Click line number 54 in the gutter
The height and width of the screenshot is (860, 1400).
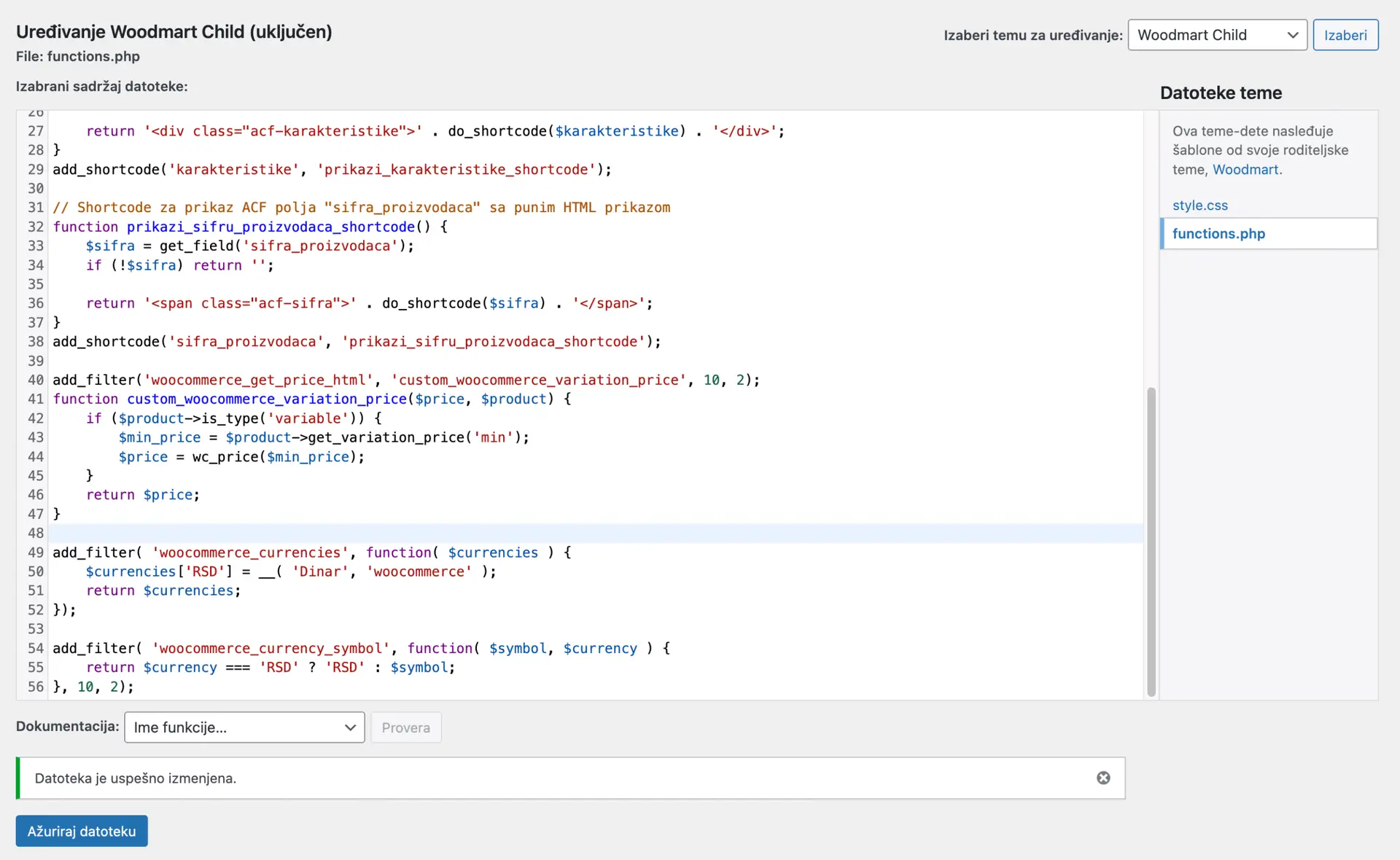(x=36, y=648)
